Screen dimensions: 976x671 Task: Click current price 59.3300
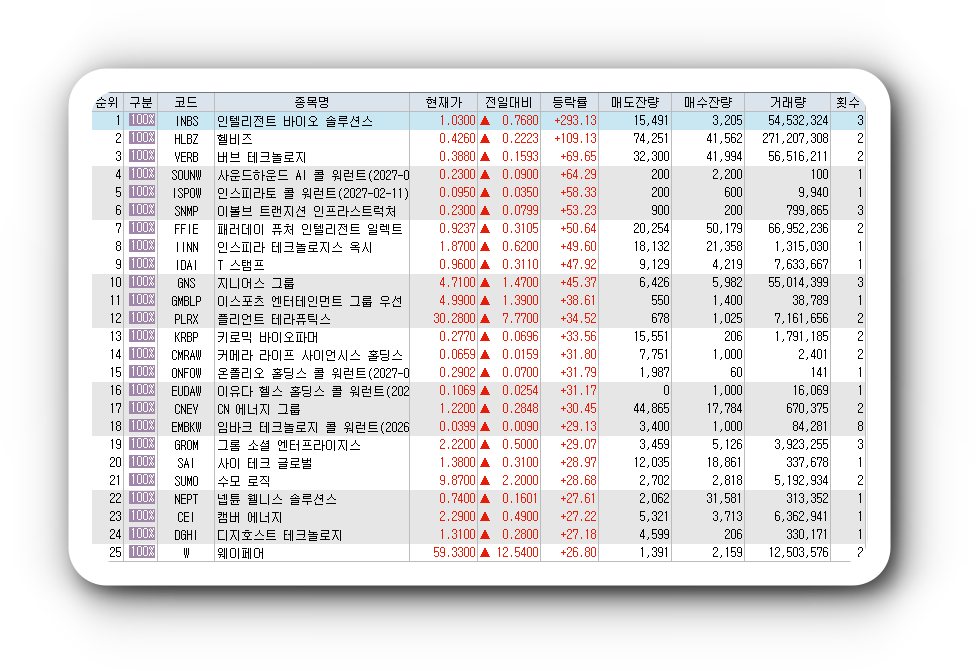(x=454, y=553)
